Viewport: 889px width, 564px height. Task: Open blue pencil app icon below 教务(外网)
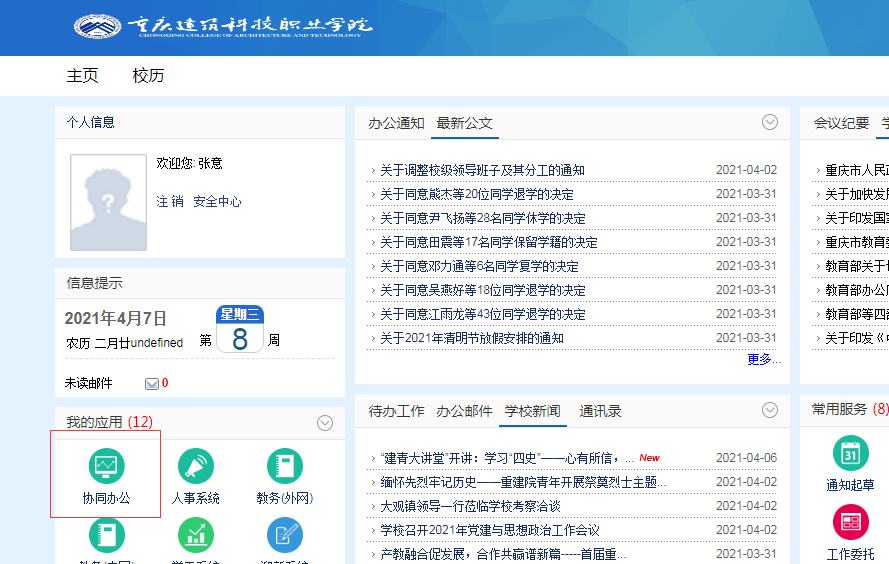coord(285,535)
